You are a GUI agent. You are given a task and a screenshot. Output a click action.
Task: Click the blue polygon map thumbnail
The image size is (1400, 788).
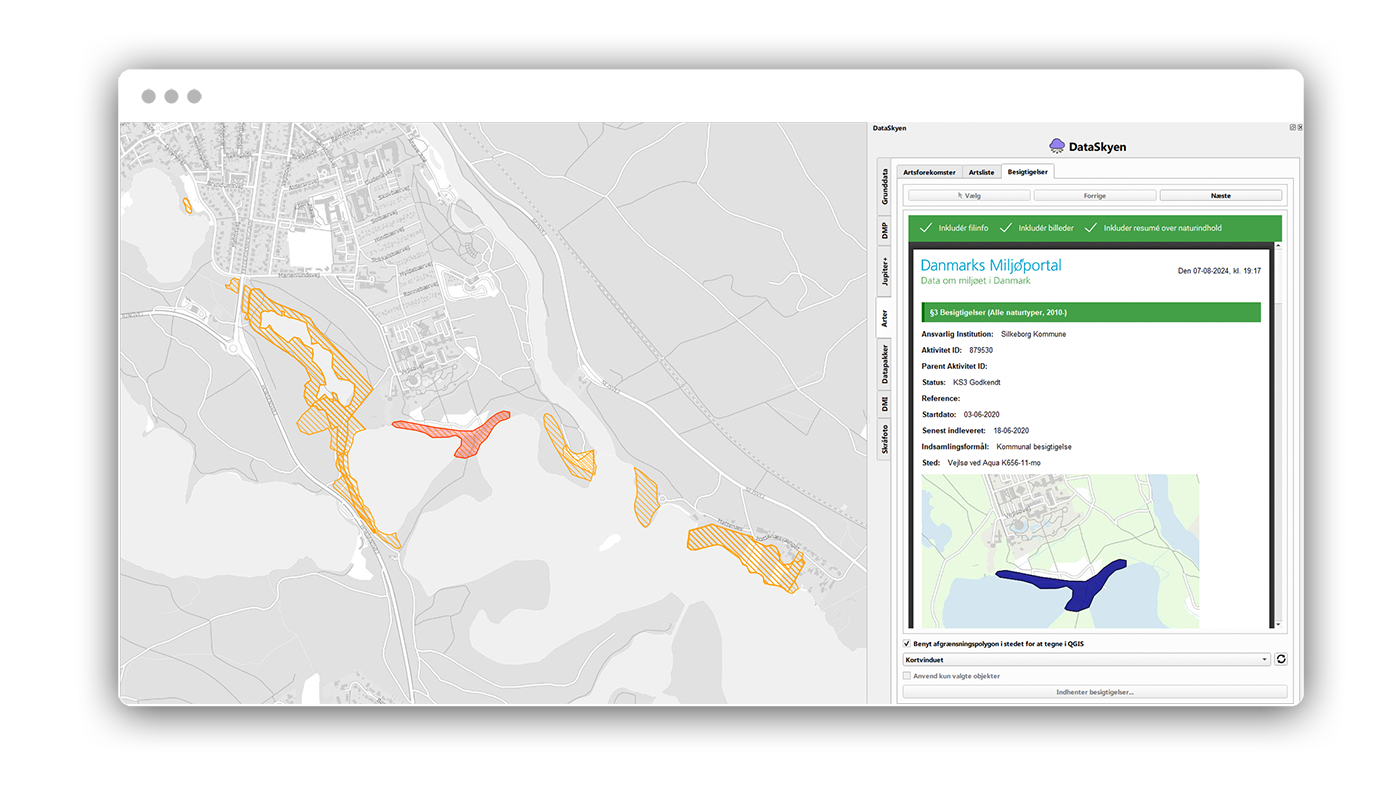pyautogui.click(x=1061, y=551)
